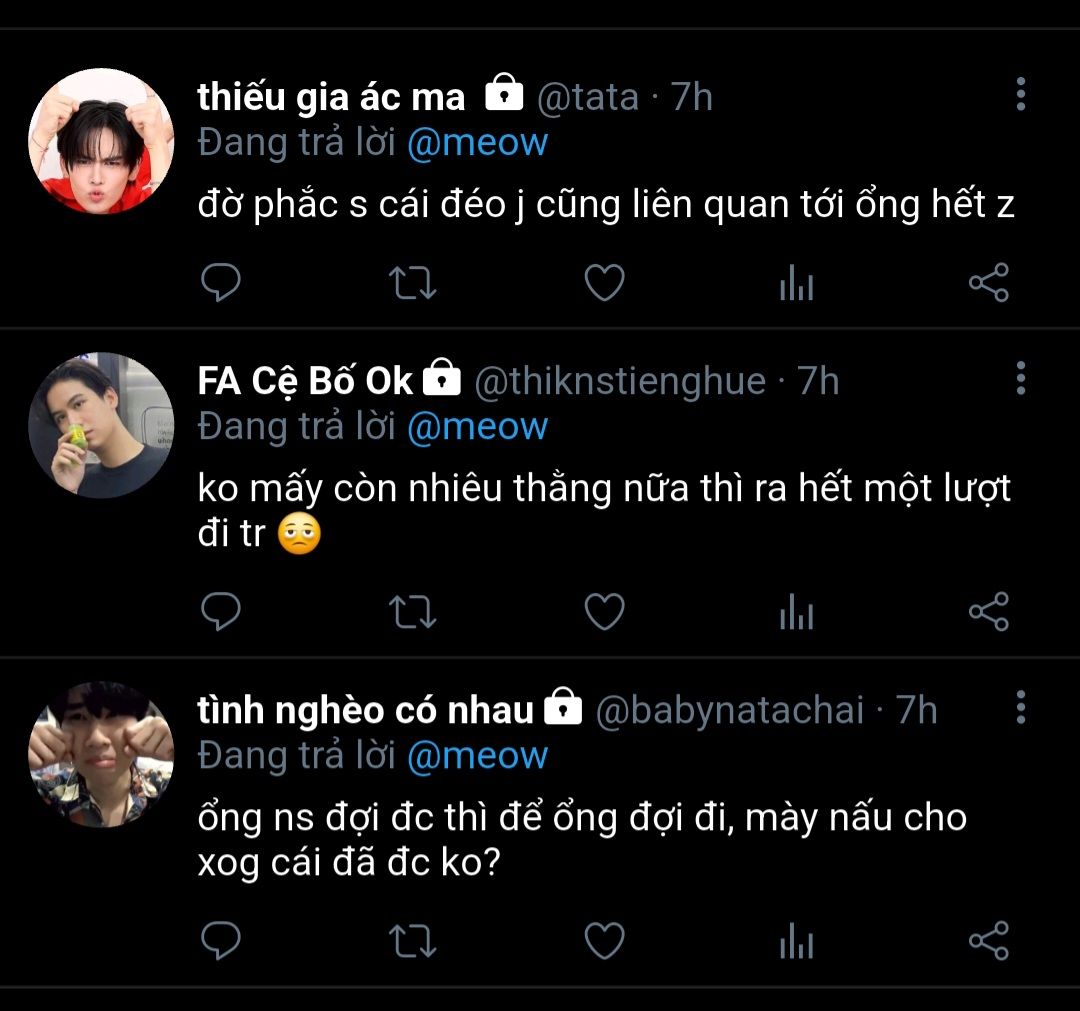View analytics on @babynatachai tweet

(796, 942)
